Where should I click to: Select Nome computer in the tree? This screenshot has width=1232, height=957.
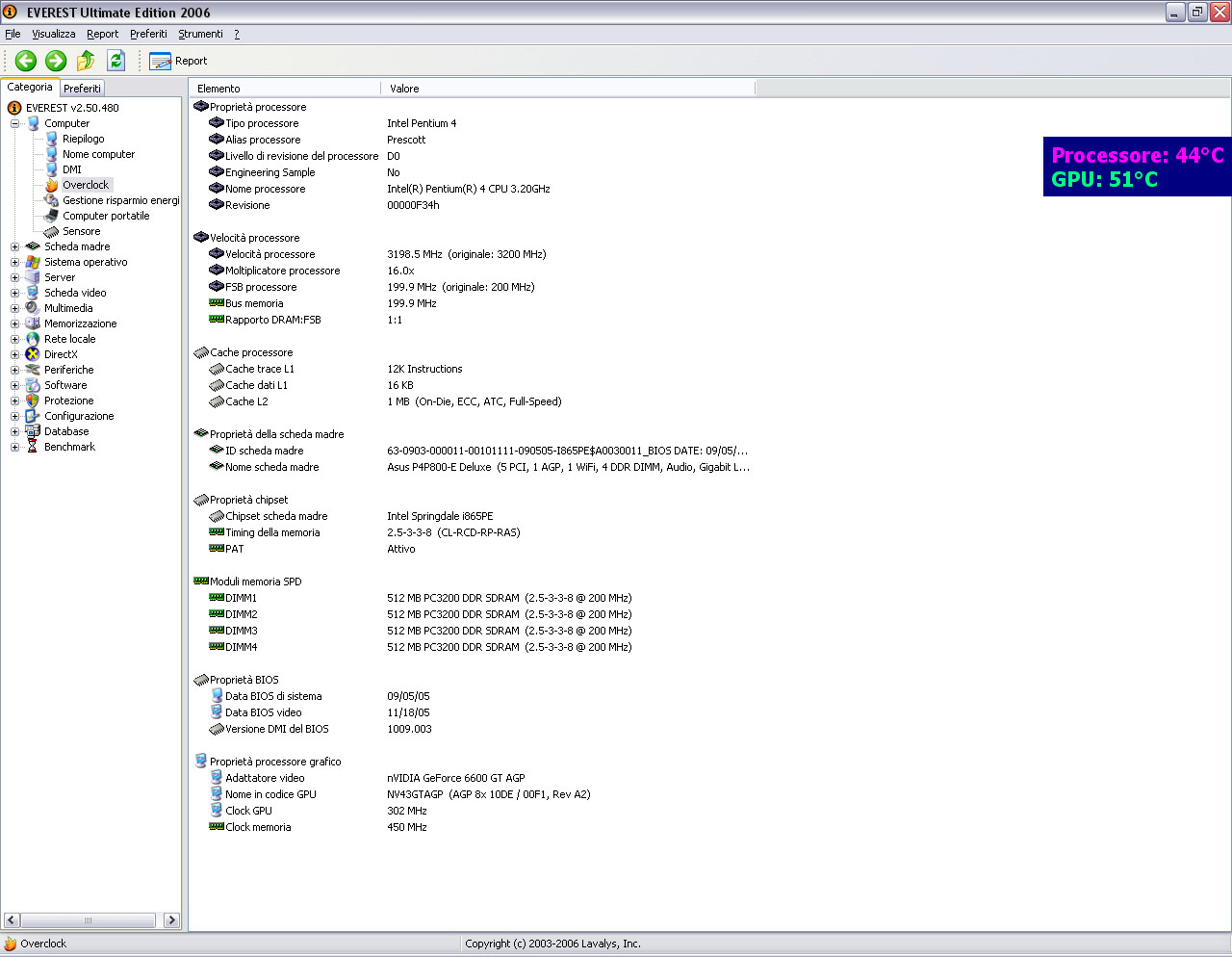click(99, 154)
